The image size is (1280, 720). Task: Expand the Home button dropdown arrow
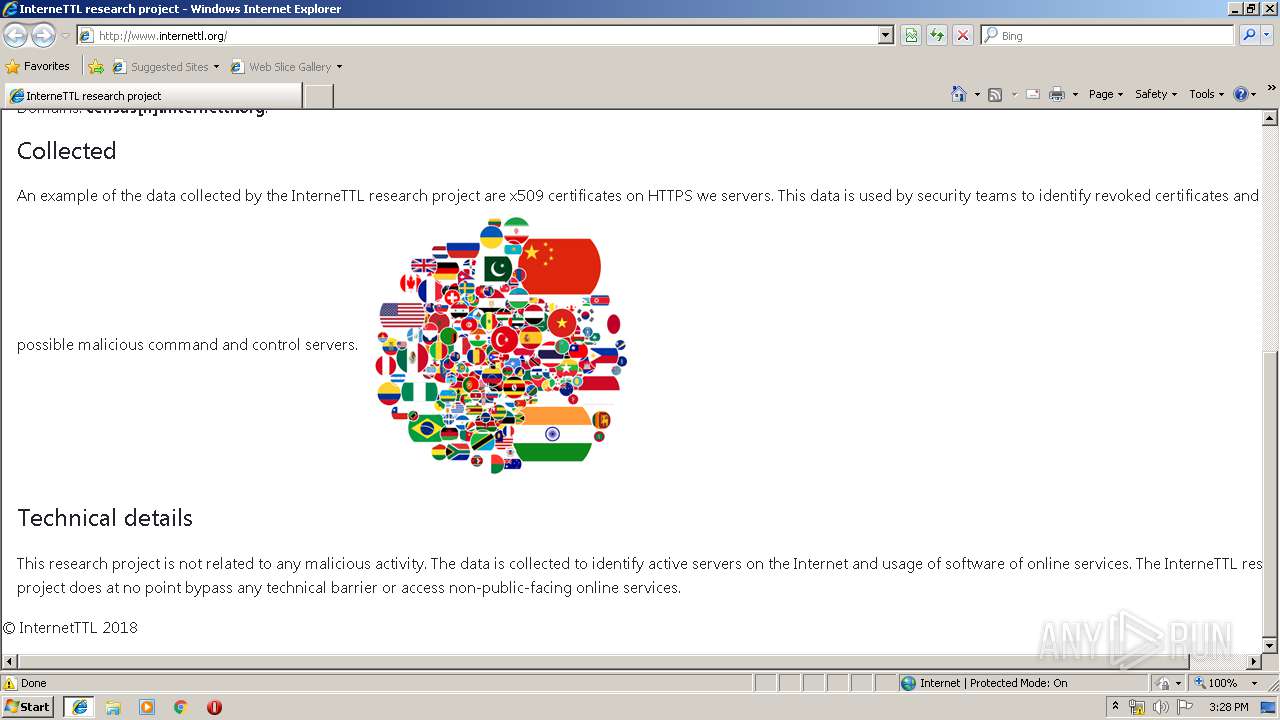pyautogui.click(x=977, y=94)
